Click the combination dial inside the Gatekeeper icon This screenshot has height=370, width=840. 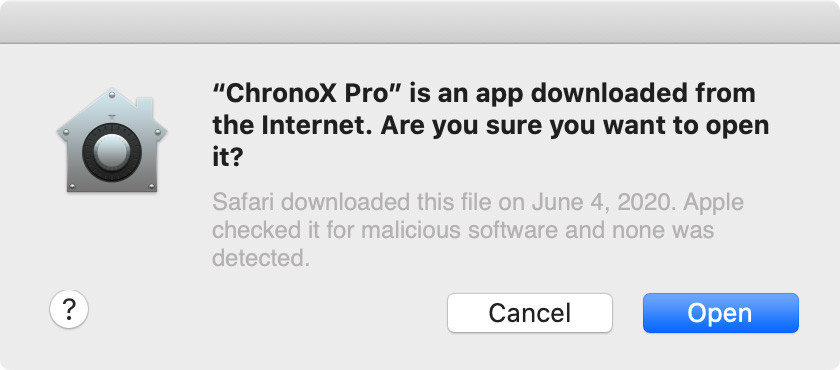(x=112, y=152)
